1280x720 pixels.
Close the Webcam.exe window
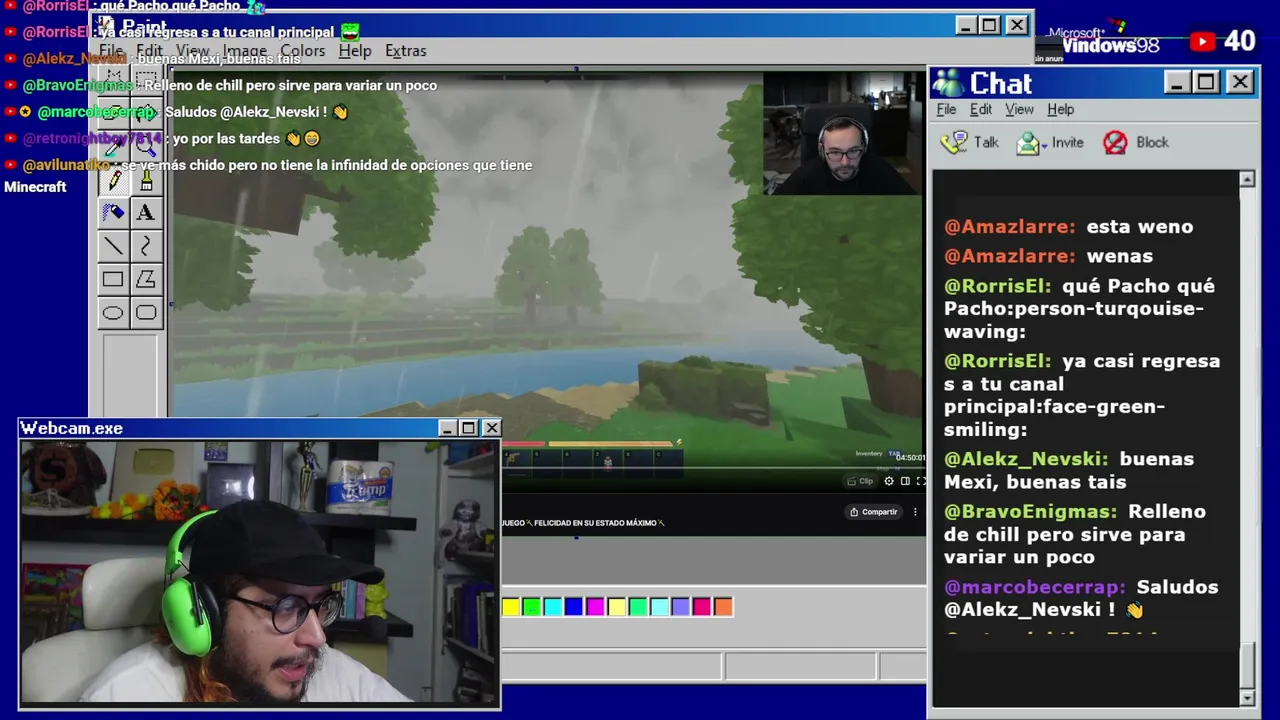tap(491, 428)
